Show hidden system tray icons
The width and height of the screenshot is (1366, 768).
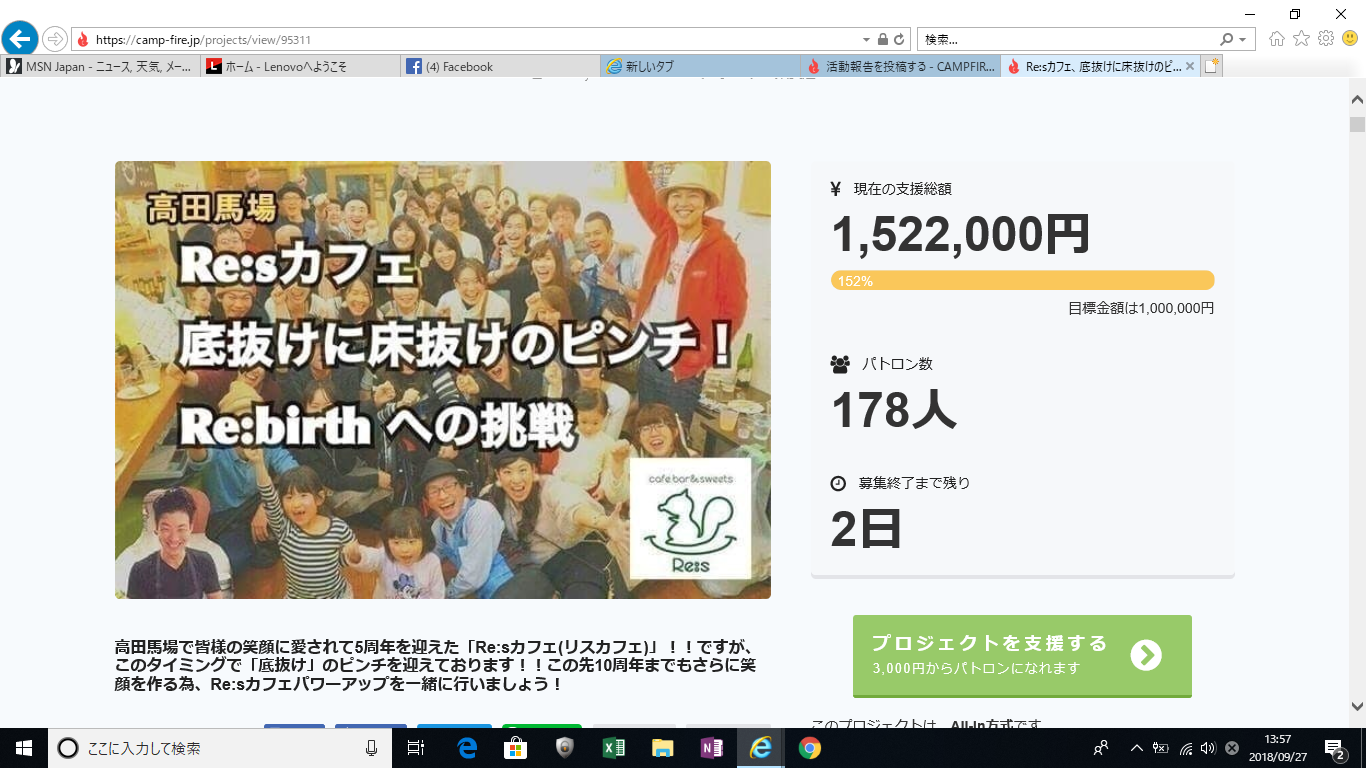point(1136,748)
